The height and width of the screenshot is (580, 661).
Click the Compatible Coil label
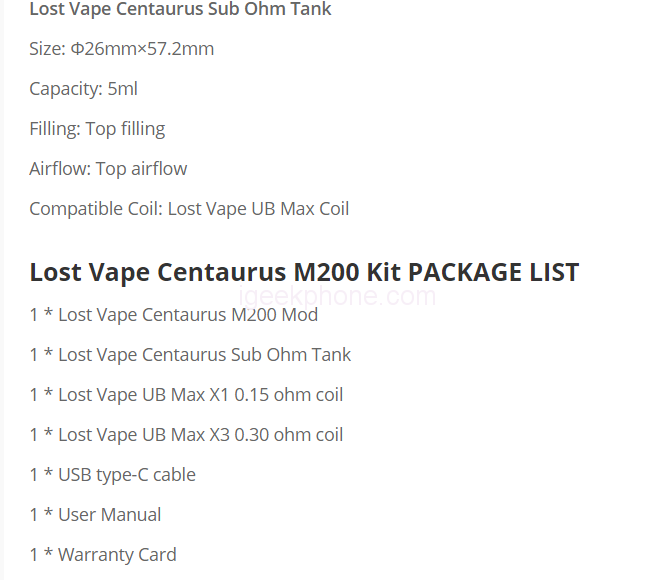click(95, 209)
